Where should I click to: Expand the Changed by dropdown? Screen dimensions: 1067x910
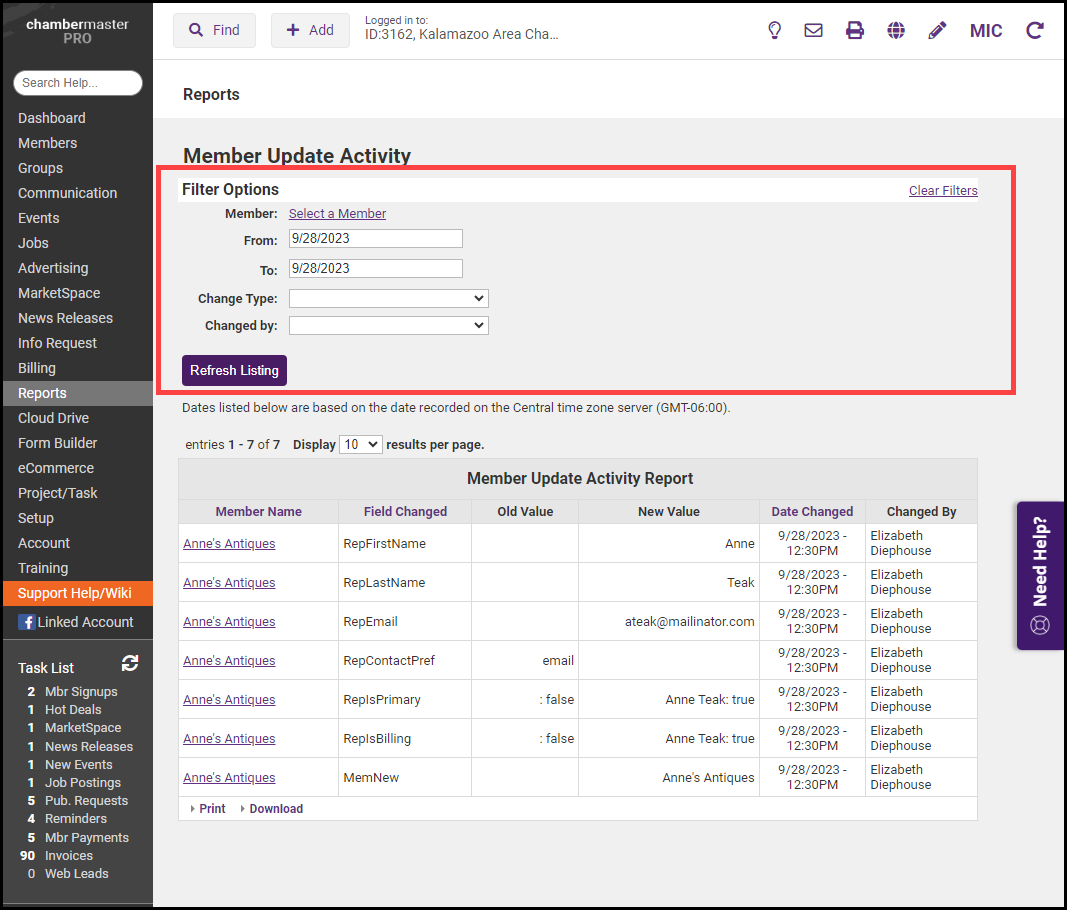[388, 325]
